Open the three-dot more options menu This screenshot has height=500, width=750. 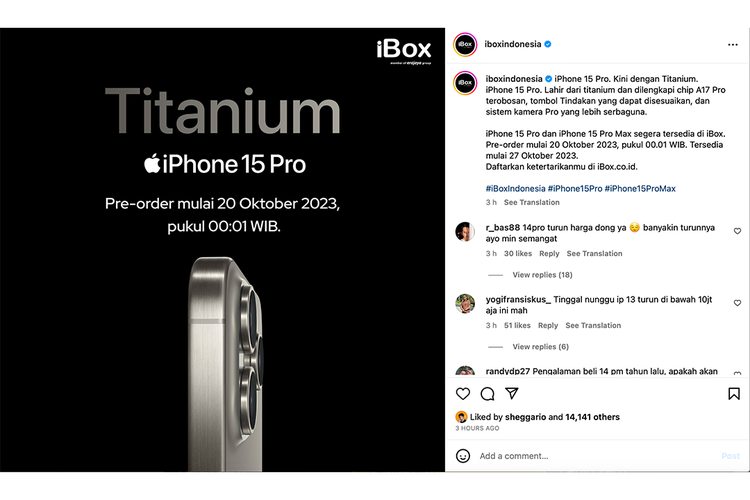coord(732,44)
